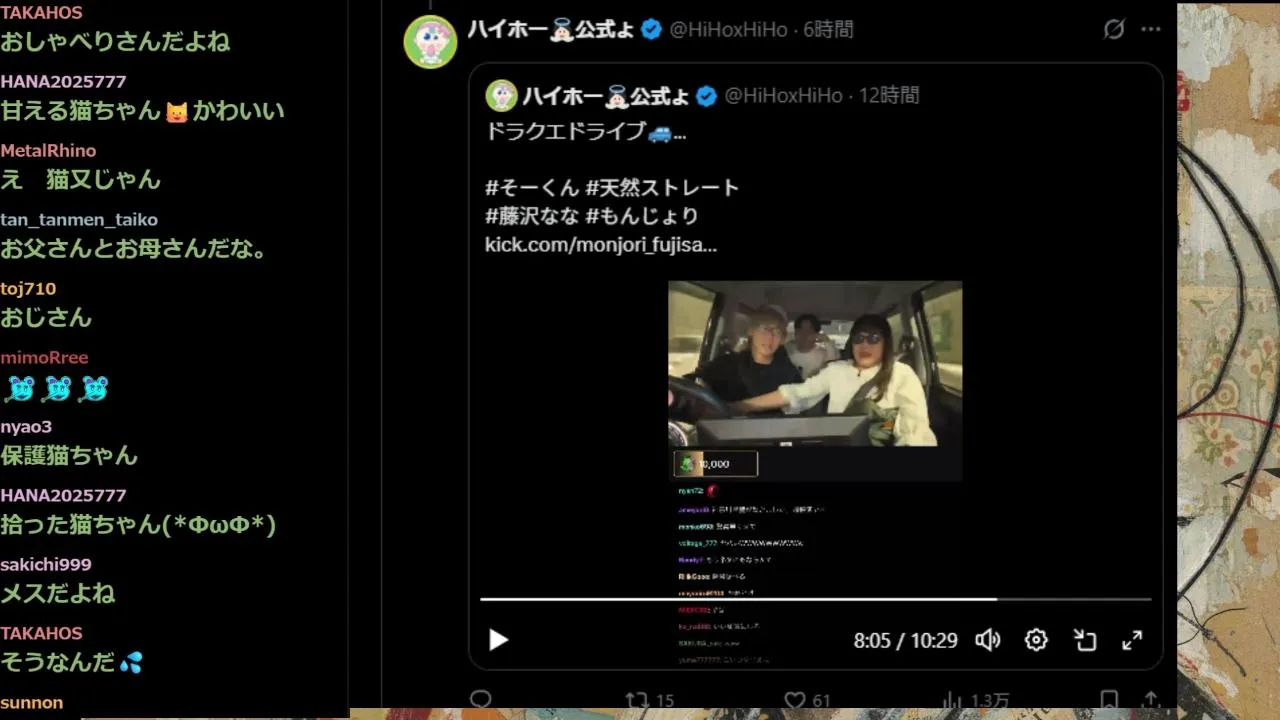This screenshot has width=1280, height=720.
Task: Repost the tweet with 15 reposts
Action: 650,701
